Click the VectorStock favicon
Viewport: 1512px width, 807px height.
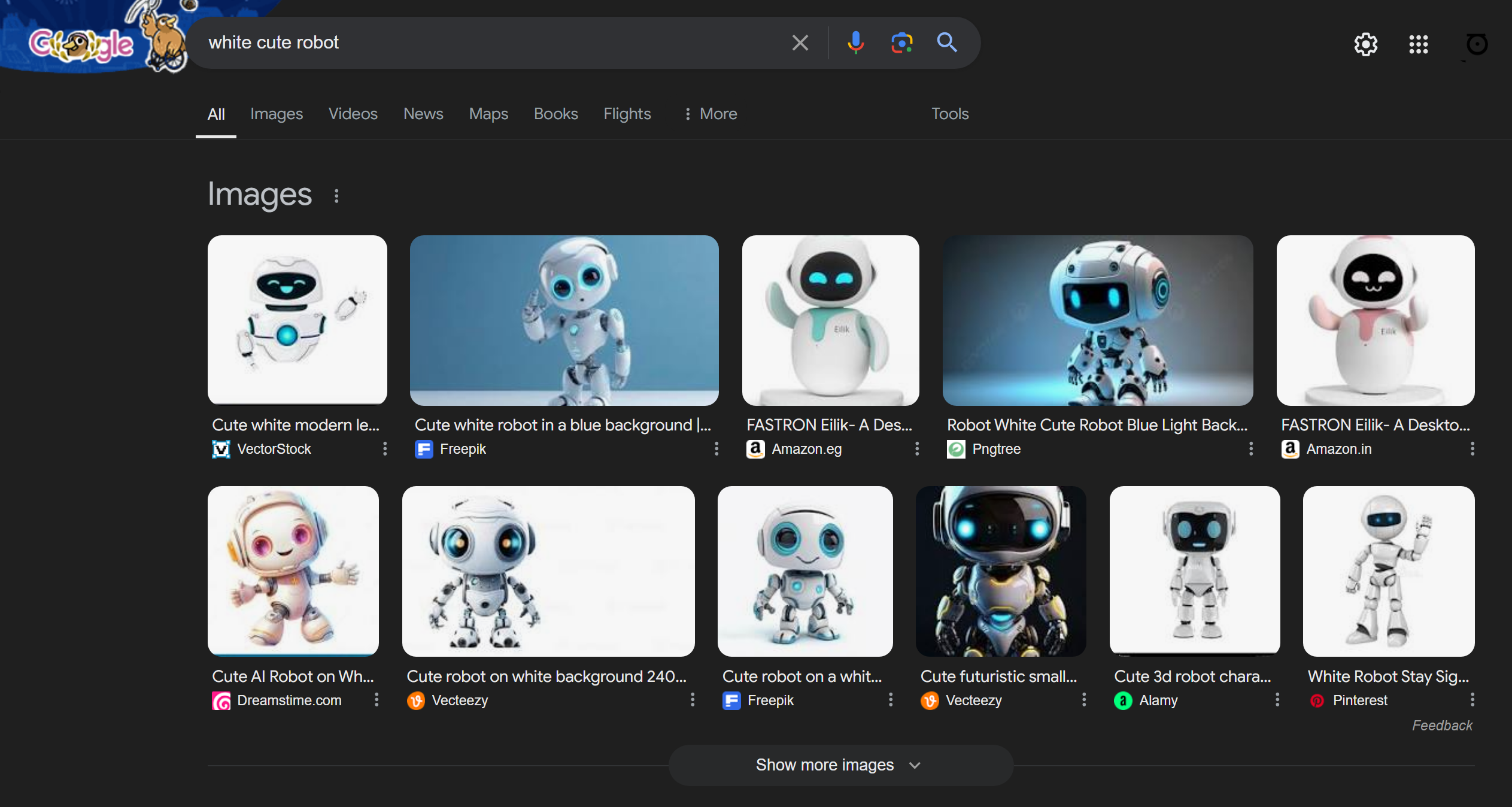click(221, 449)
